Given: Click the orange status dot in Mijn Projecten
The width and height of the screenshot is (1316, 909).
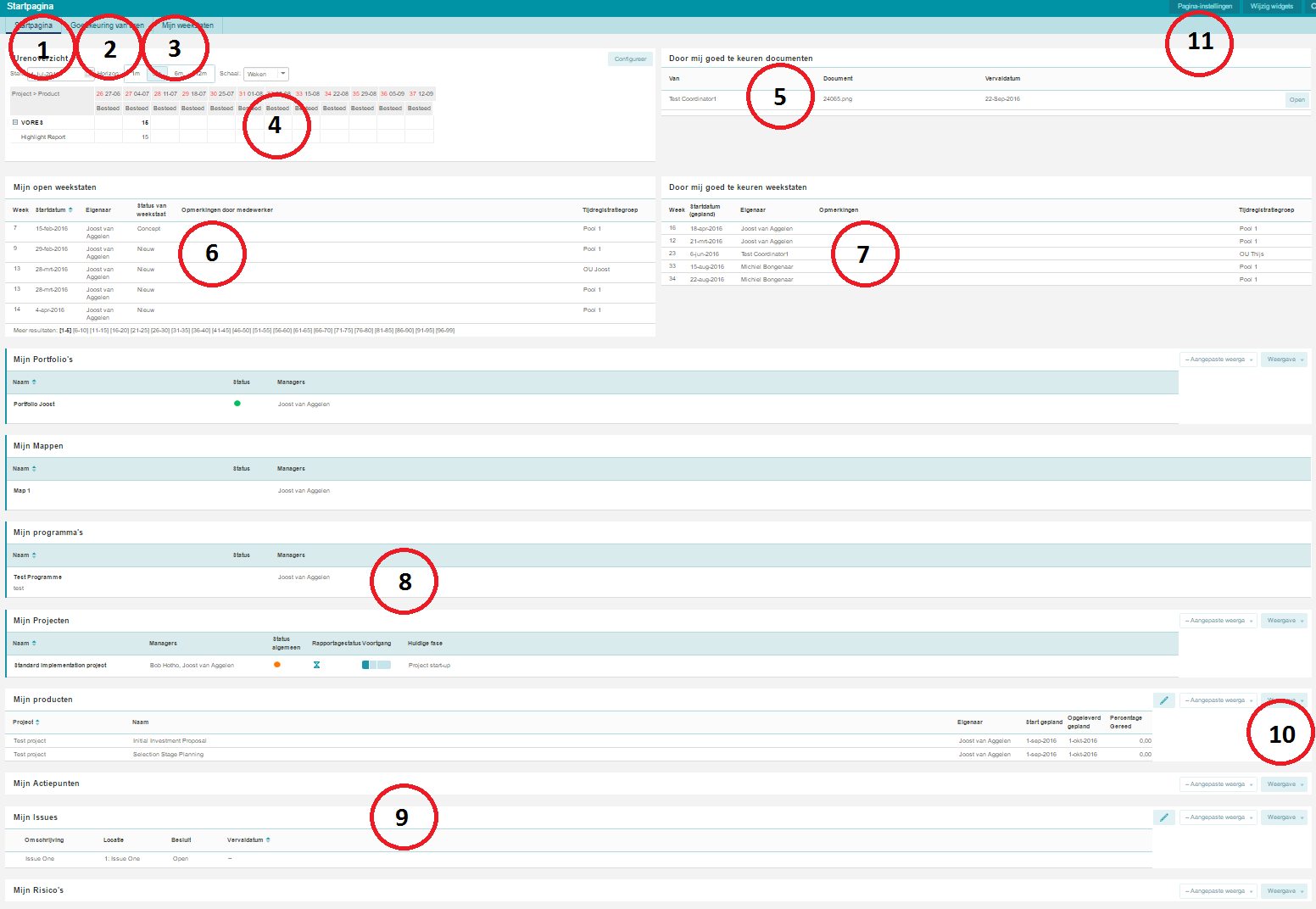Looking at the screenshot, I should [x=276, y=665].
